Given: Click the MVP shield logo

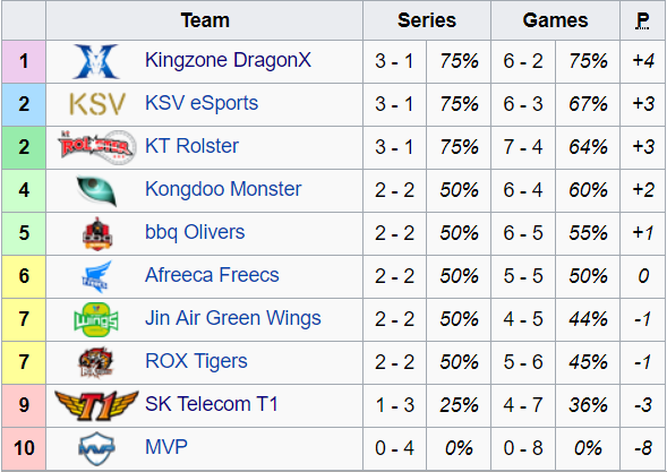Looking at the screenshot, I should (97, 448).
